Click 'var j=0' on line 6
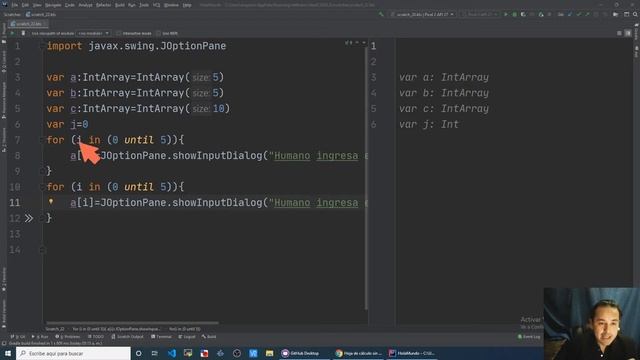Screen dimensions: 640x360 pos(67,124)
